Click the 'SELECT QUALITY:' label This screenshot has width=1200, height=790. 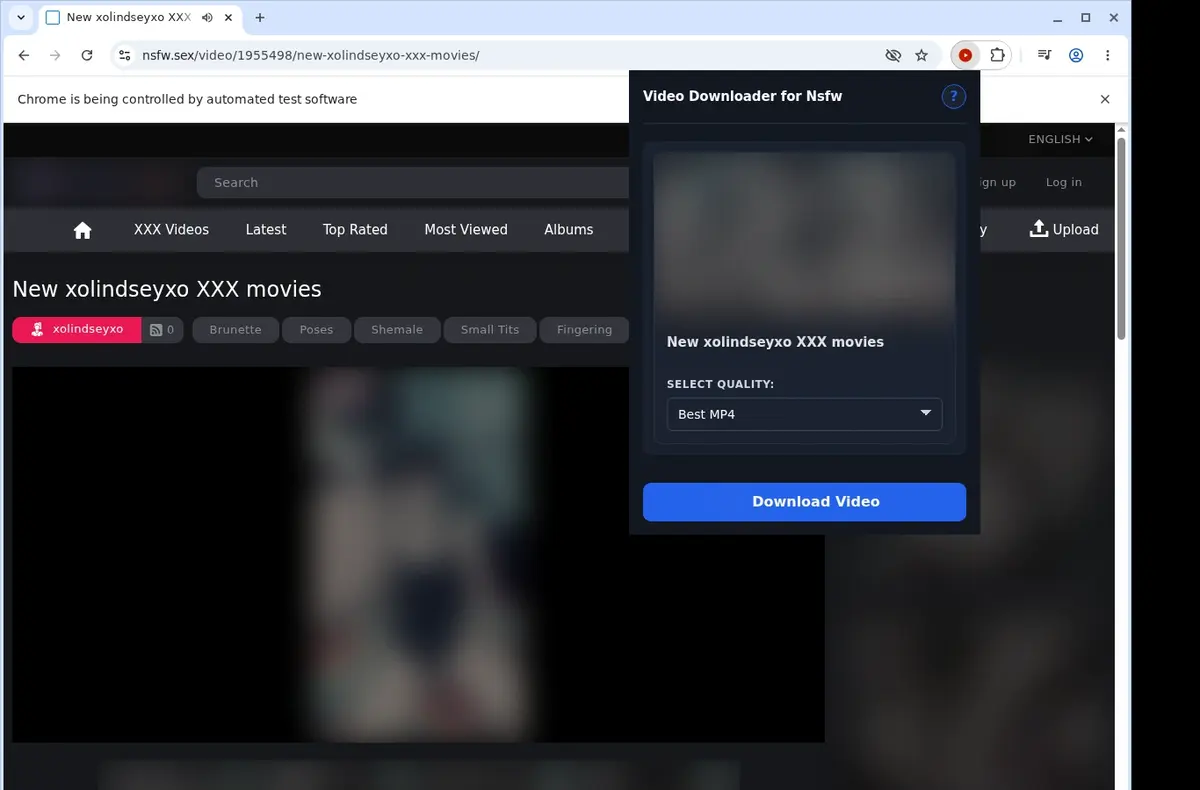720,384
